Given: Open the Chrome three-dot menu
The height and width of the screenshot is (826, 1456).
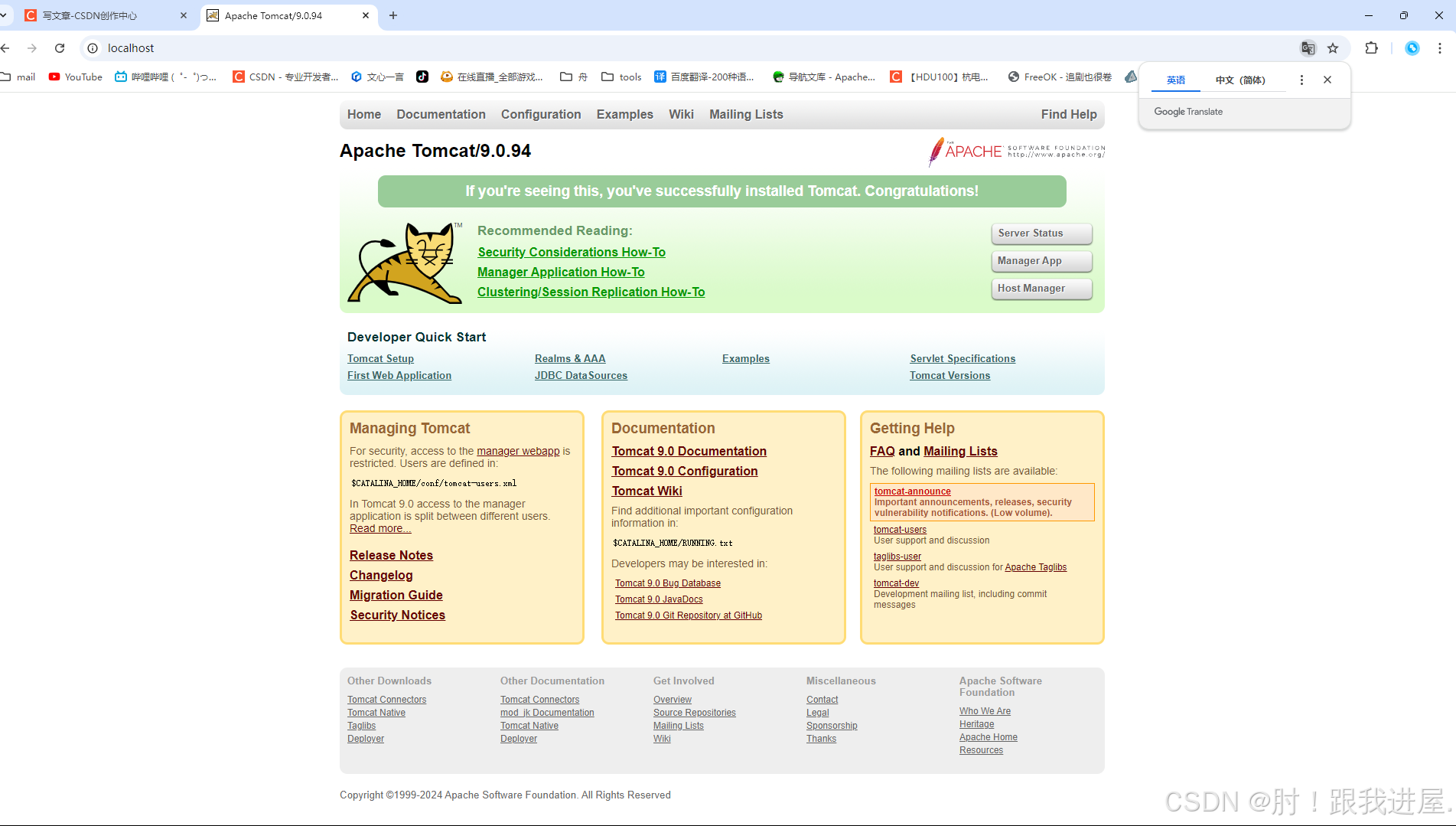Looking at the screenshot, I should coord(1441,47).
